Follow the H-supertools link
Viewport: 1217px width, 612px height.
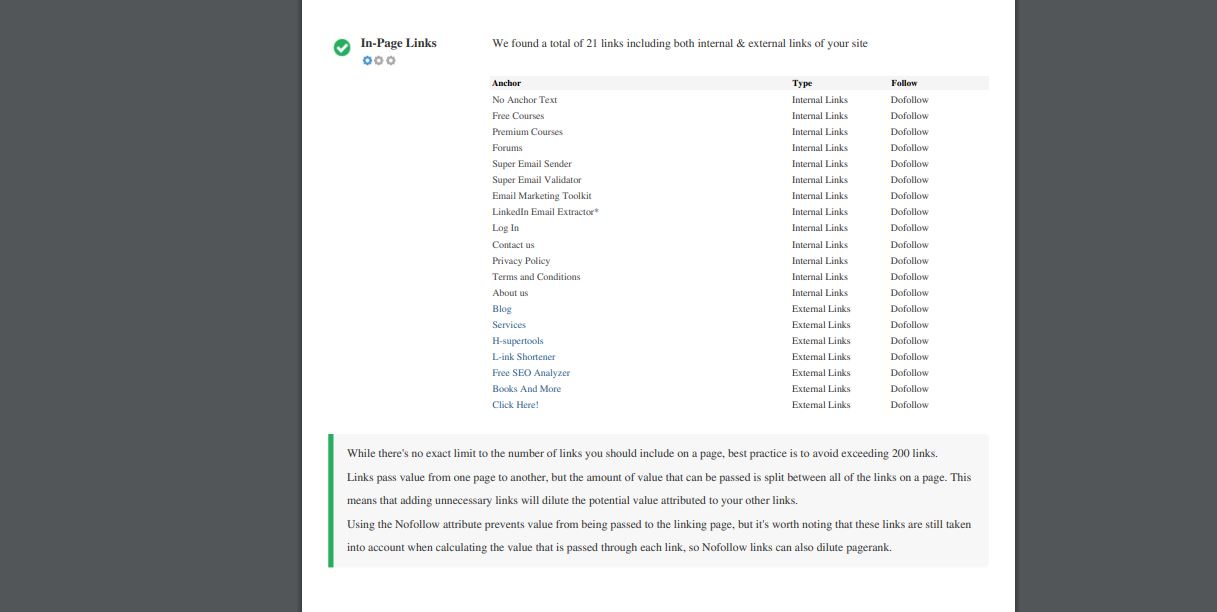pyautogui.click(x=517, y=341)
